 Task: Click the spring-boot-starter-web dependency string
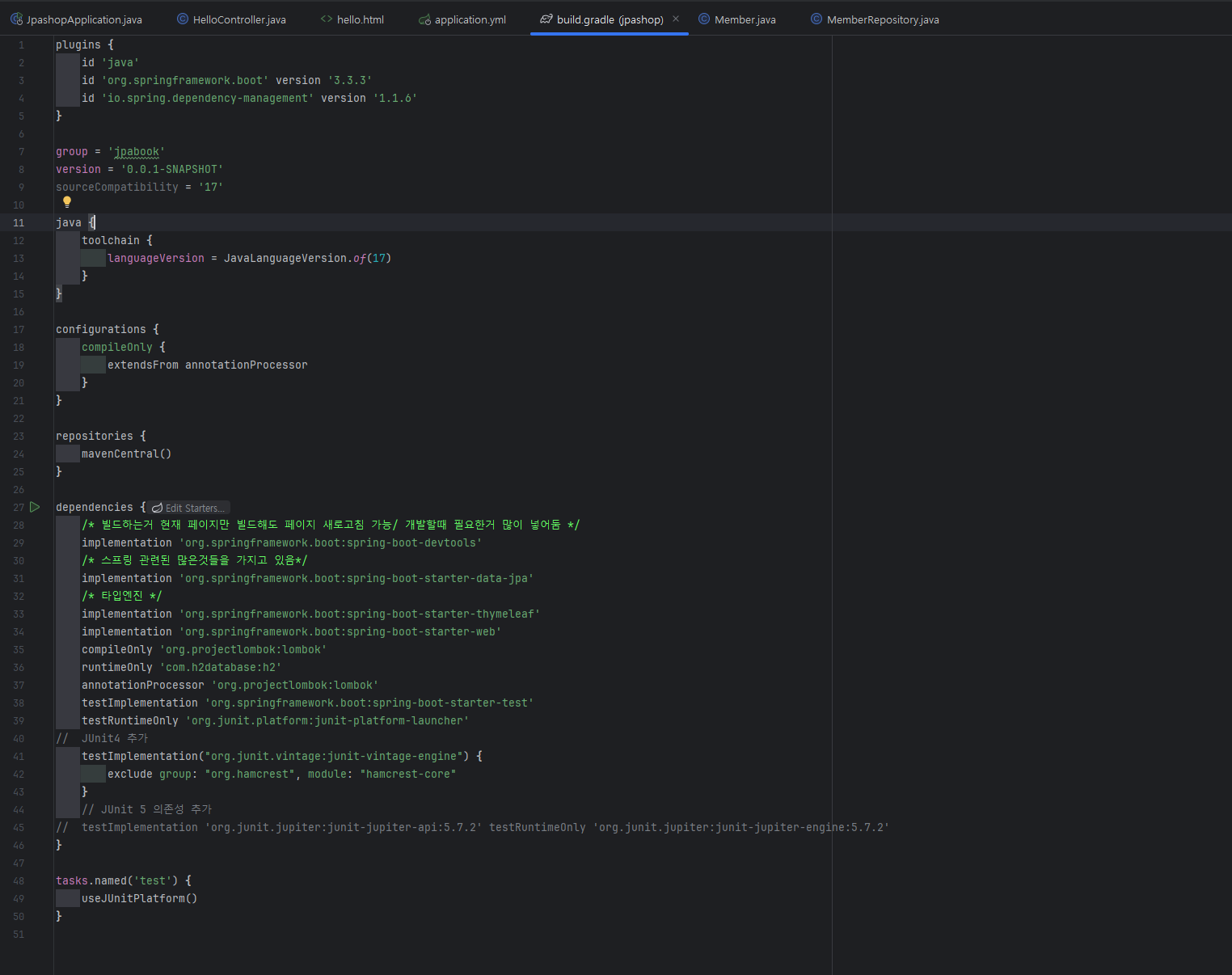pos(340,631)
